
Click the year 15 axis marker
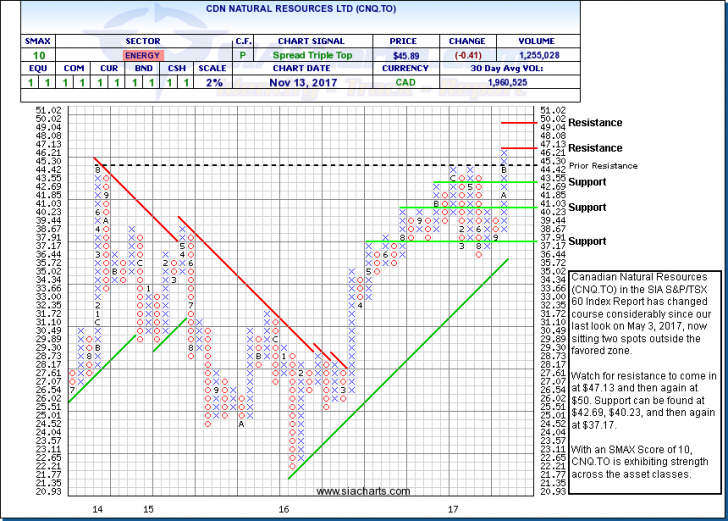click(x=147, y=509)
